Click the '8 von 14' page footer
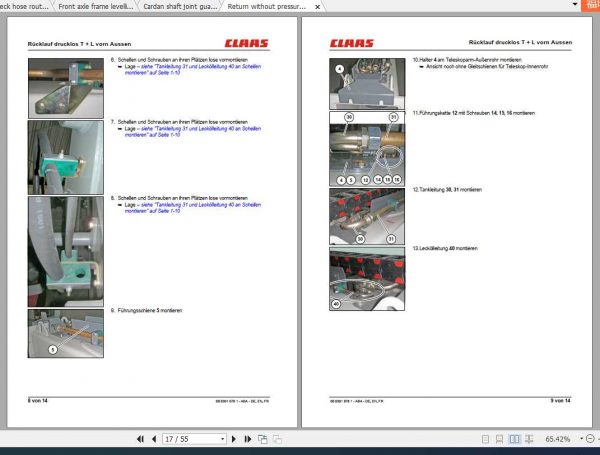 click(38, 401)
